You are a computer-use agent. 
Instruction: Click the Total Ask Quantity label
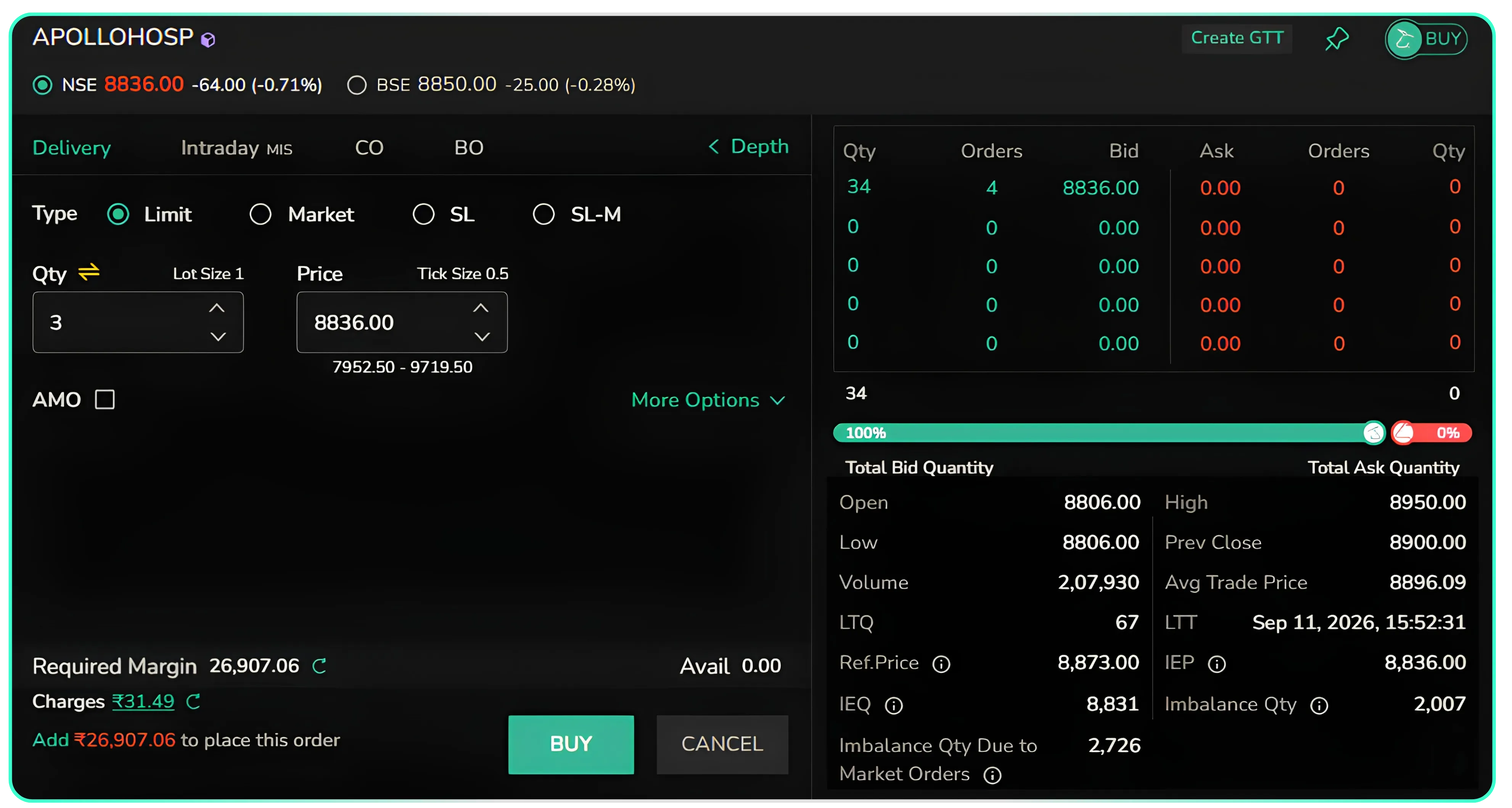tap(1383, 467)
